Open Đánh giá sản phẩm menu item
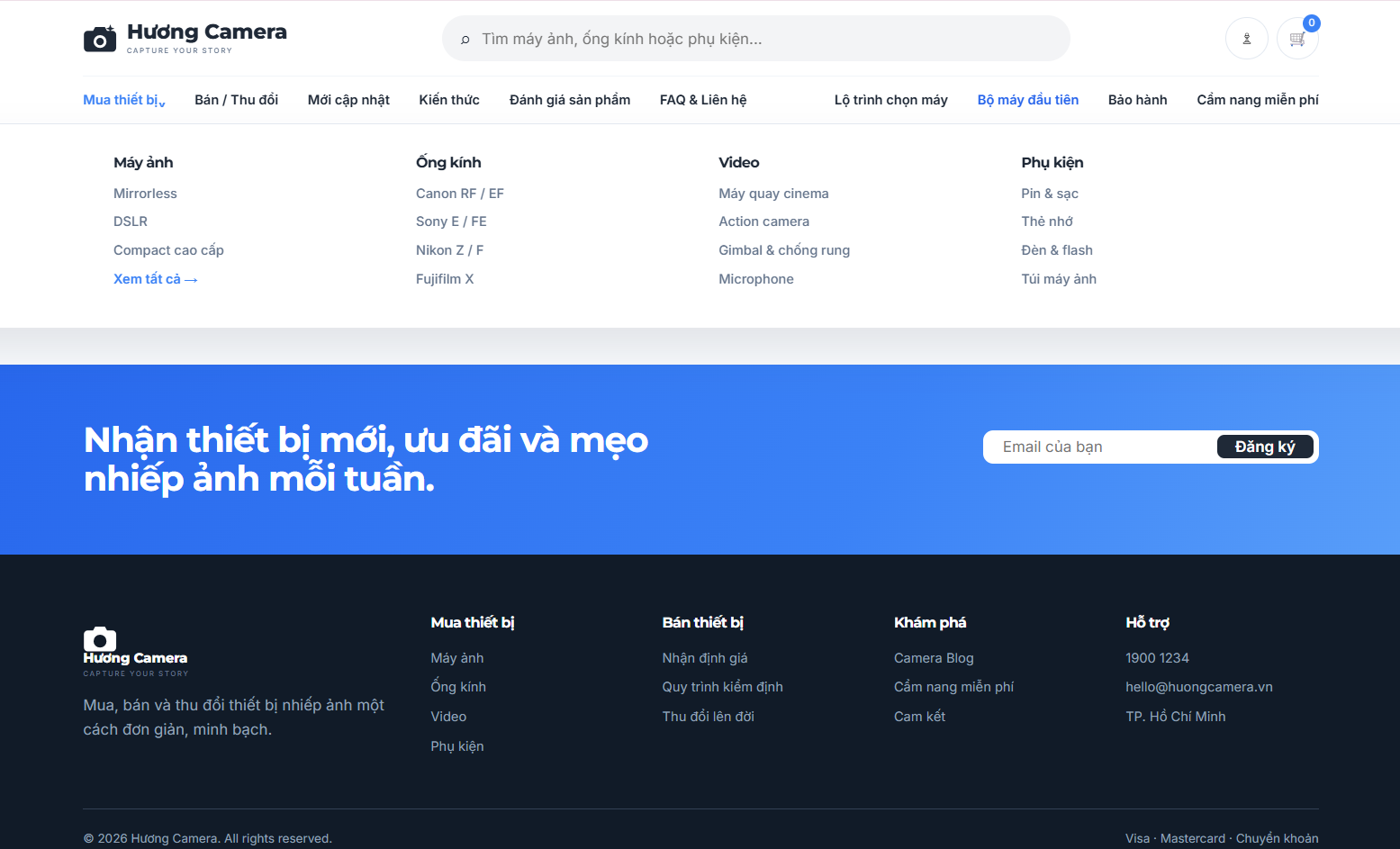This screenshot has height=849, width=1400. (x=570, y=100)
